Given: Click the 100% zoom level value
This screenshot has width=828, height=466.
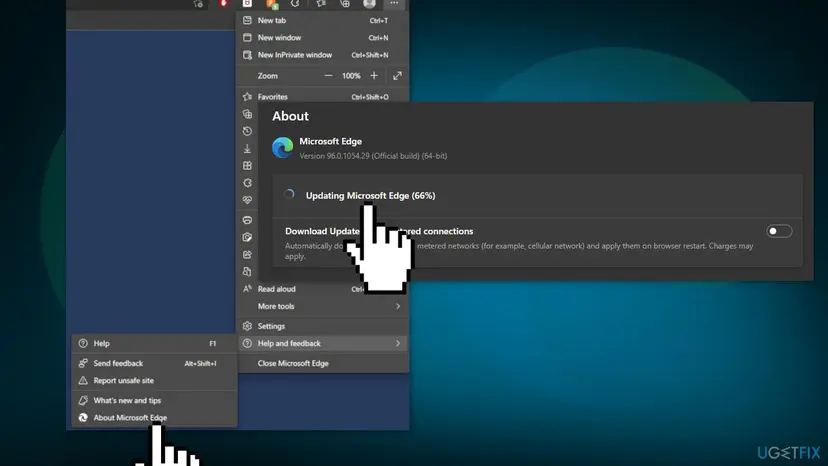Looking at the screenshot, I should pos(351,76).
